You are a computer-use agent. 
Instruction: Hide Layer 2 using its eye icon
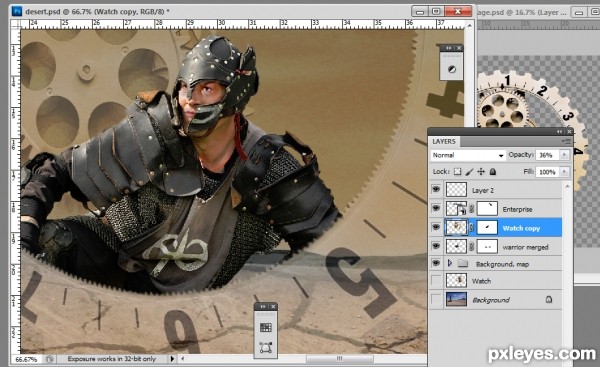(436, 189)
